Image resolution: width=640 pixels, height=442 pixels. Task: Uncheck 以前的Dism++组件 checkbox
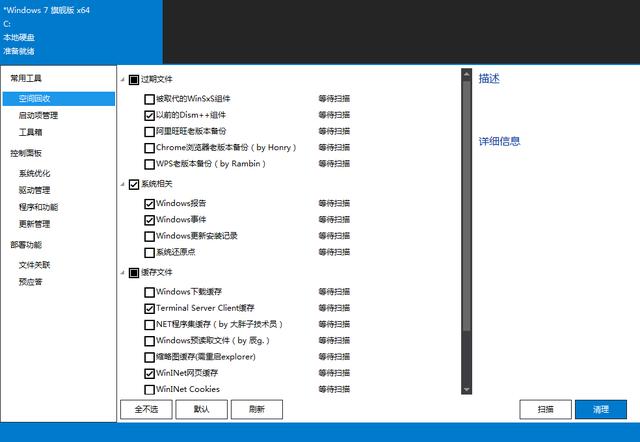tap(149, 115)
